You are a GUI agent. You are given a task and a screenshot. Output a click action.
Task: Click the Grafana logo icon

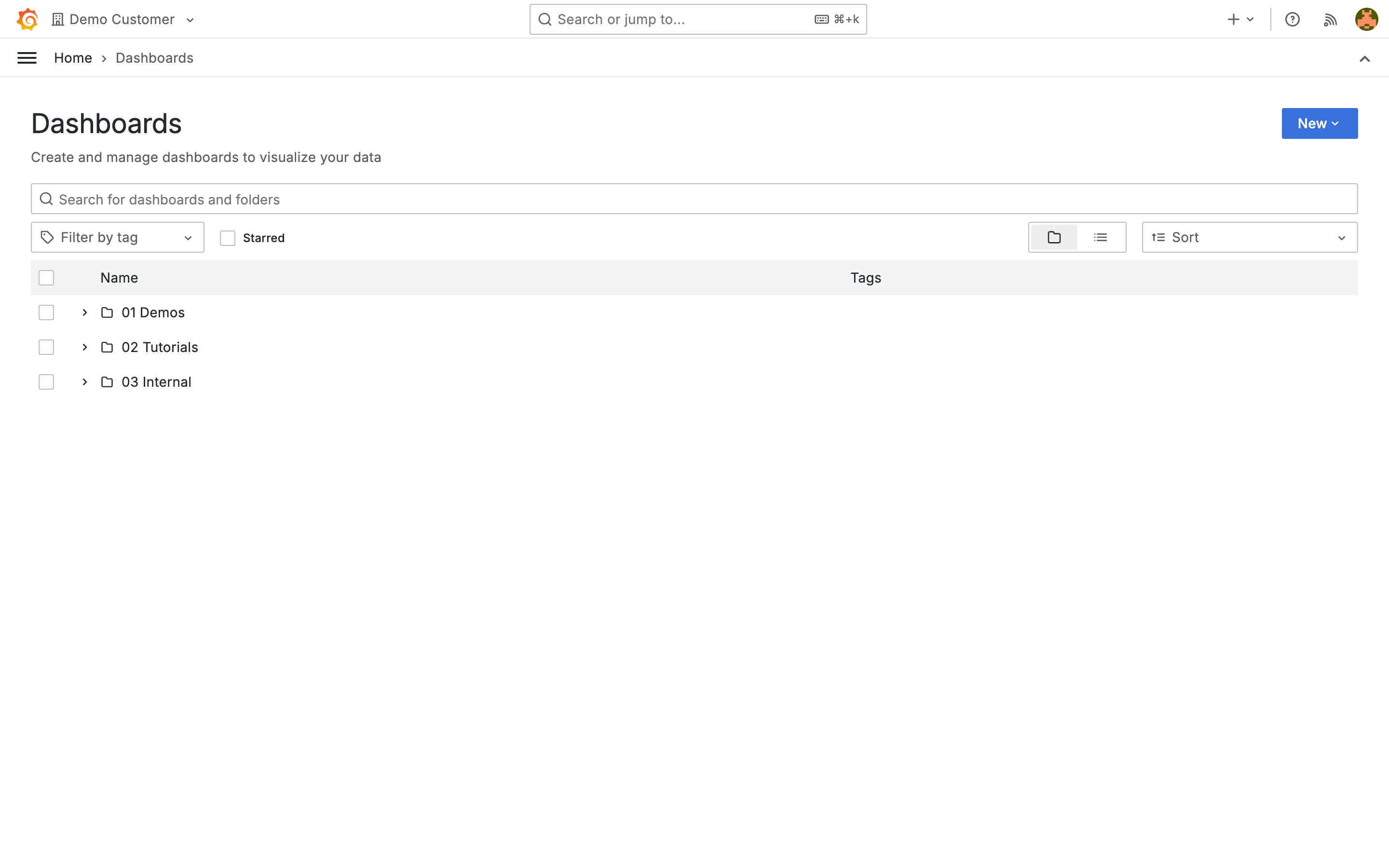click(27, 19)
